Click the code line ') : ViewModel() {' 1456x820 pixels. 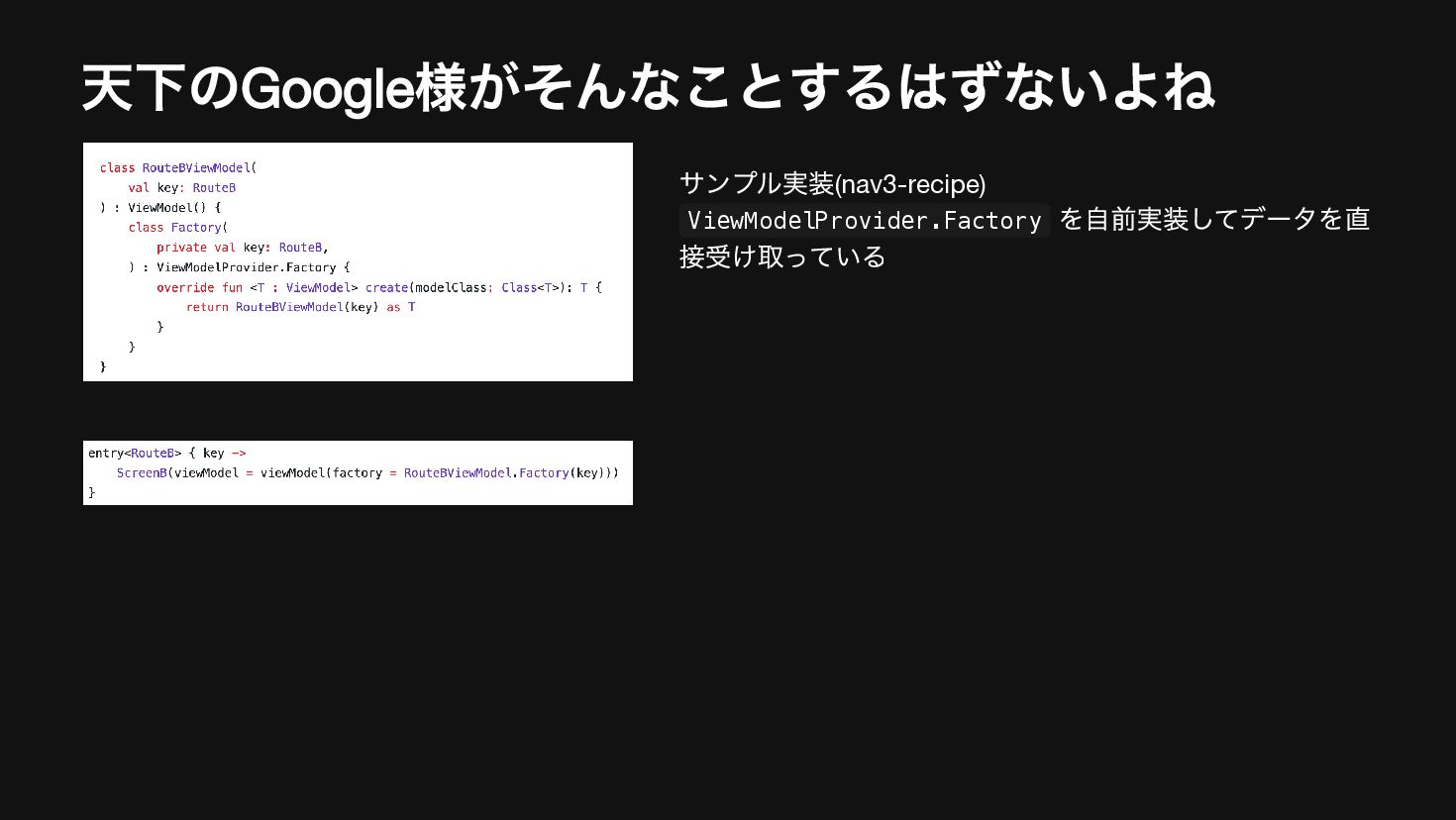160,207
